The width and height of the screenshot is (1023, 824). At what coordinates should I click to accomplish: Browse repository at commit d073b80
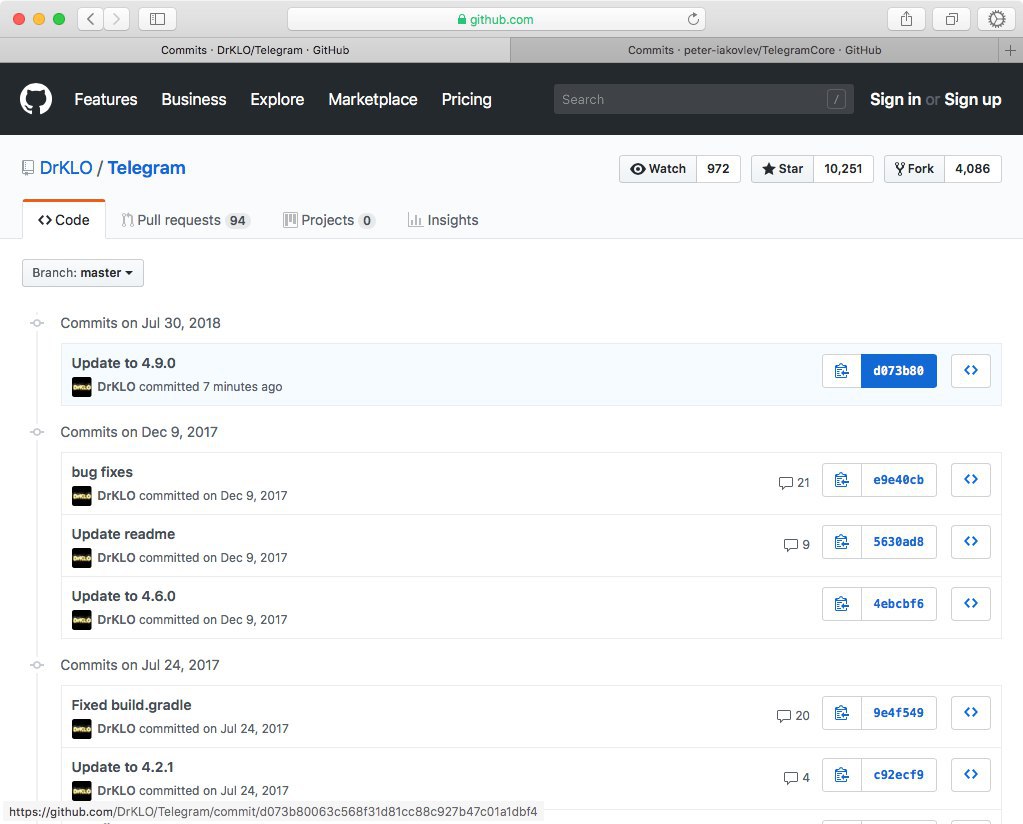coord(970,370)
